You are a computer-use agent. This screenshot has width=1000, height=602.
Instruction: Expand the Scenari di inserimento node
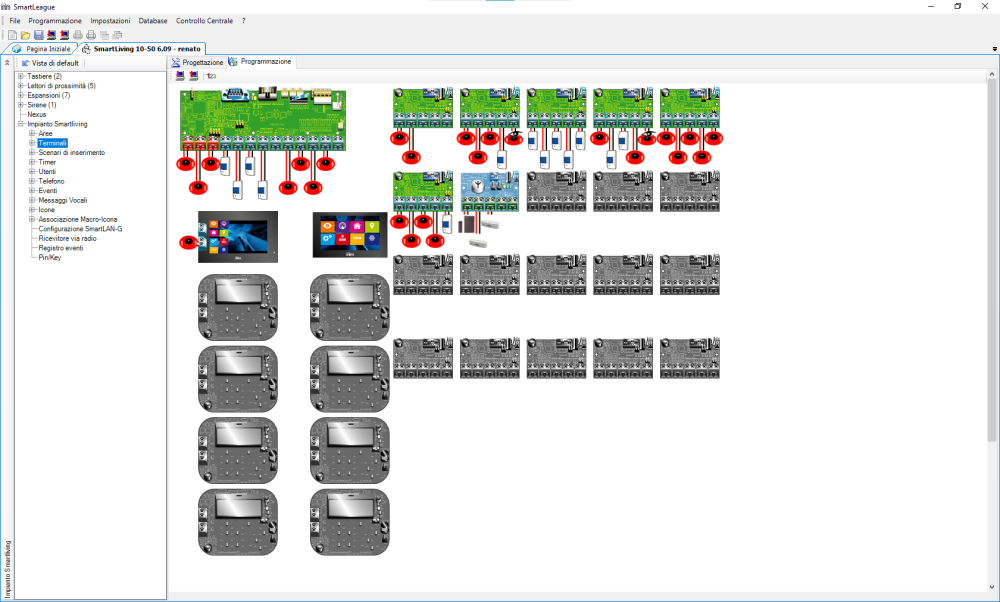32,152
